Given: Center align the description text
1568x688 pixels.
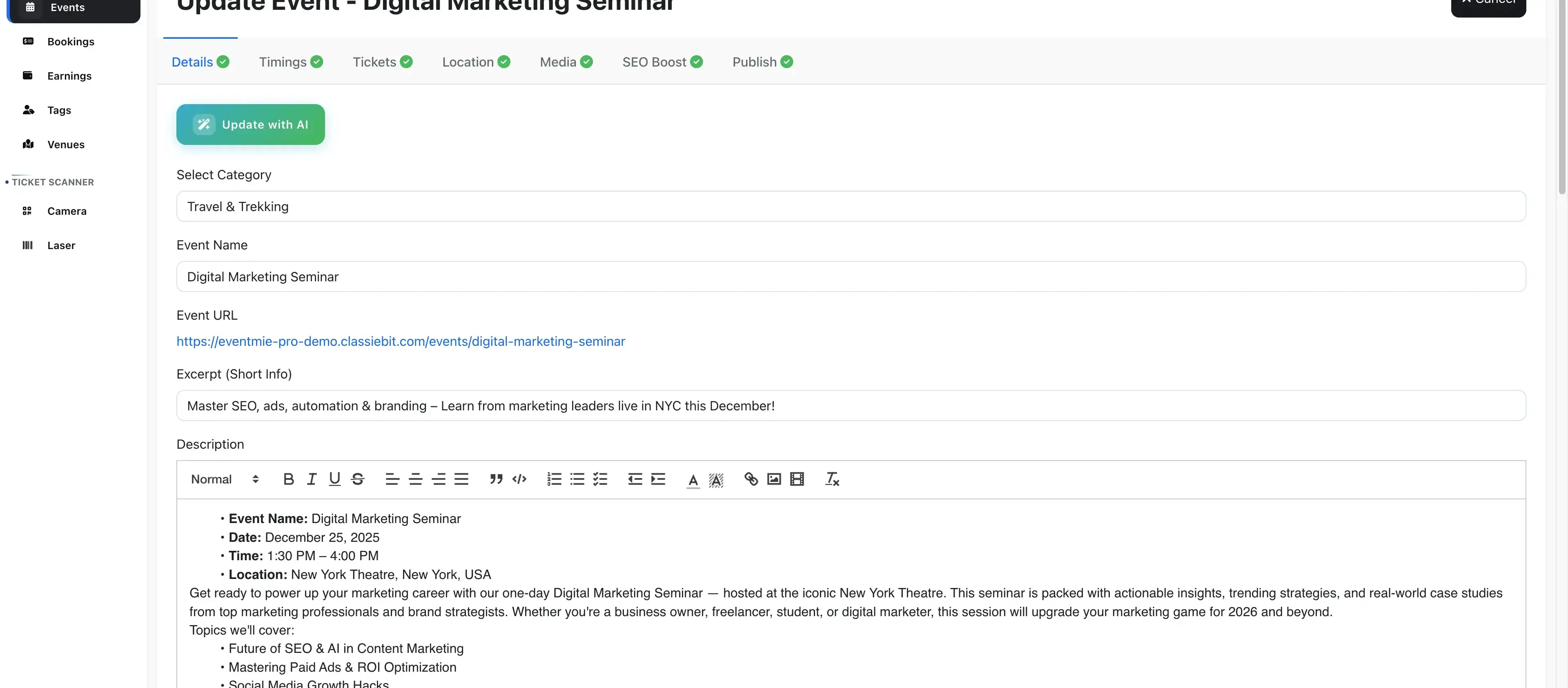Looking at the screenshot, I should [415, 479].
